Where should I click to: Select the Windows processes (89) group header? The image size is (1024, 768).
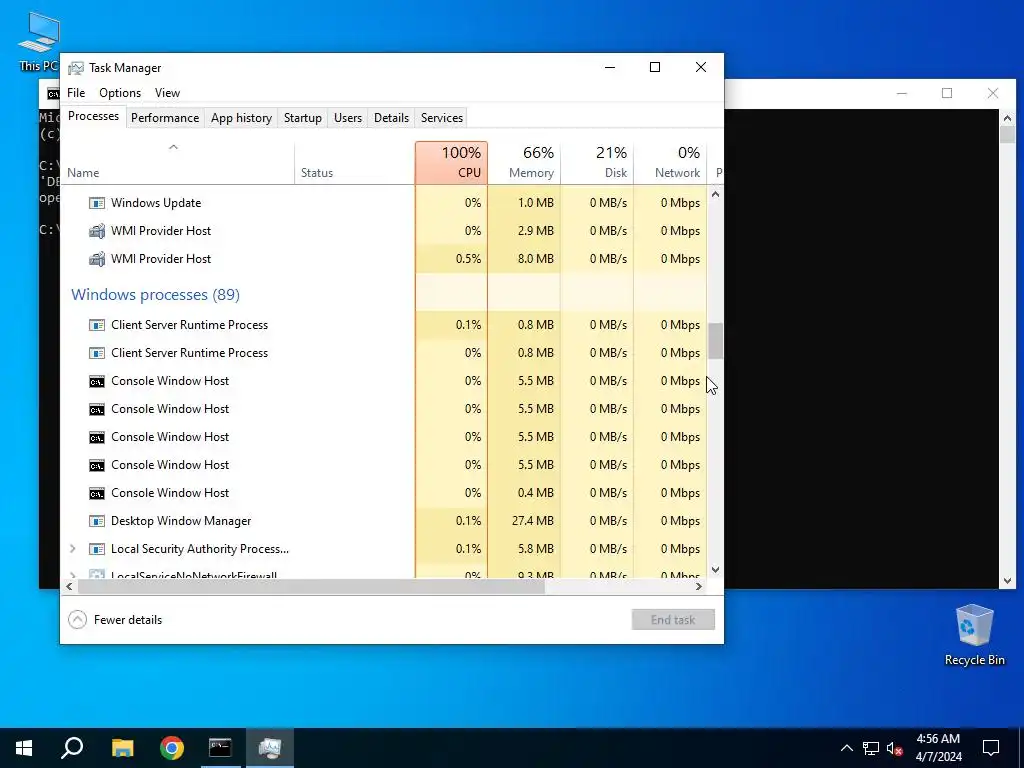(x=155, y=295)
